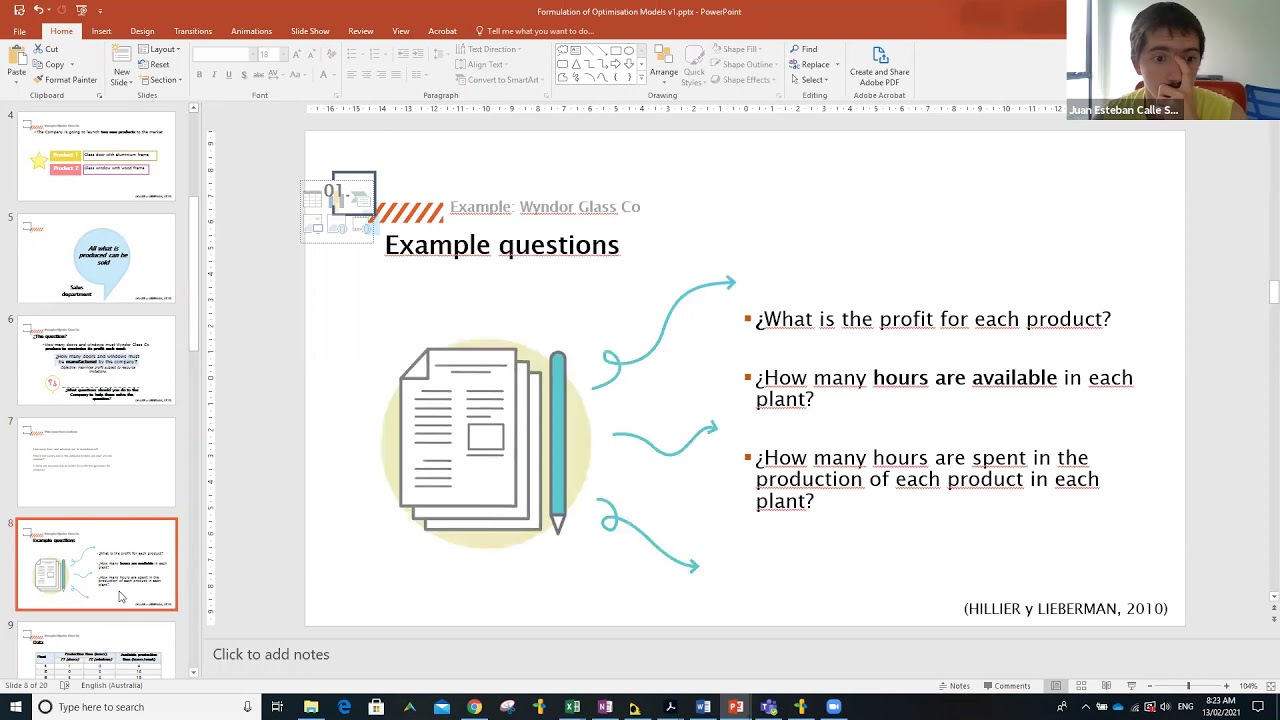This screenshot has height=720, width=1280.
Task: Click the Windows search box
Action: [x=146, y=707]
